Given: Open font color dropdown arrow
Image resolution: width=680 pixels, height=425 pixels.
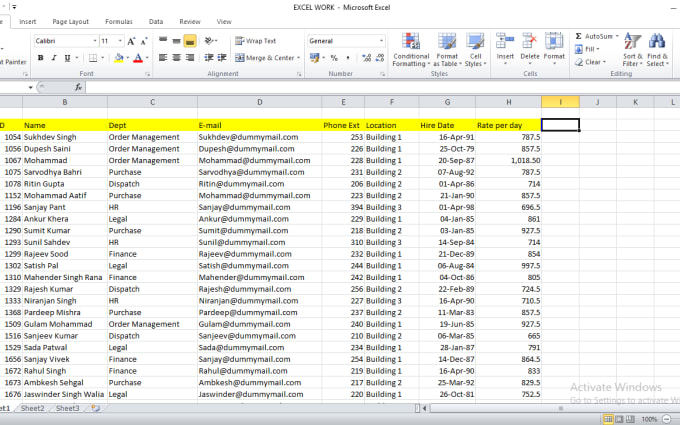Looking at the screenshot, I should click(147, 58).
